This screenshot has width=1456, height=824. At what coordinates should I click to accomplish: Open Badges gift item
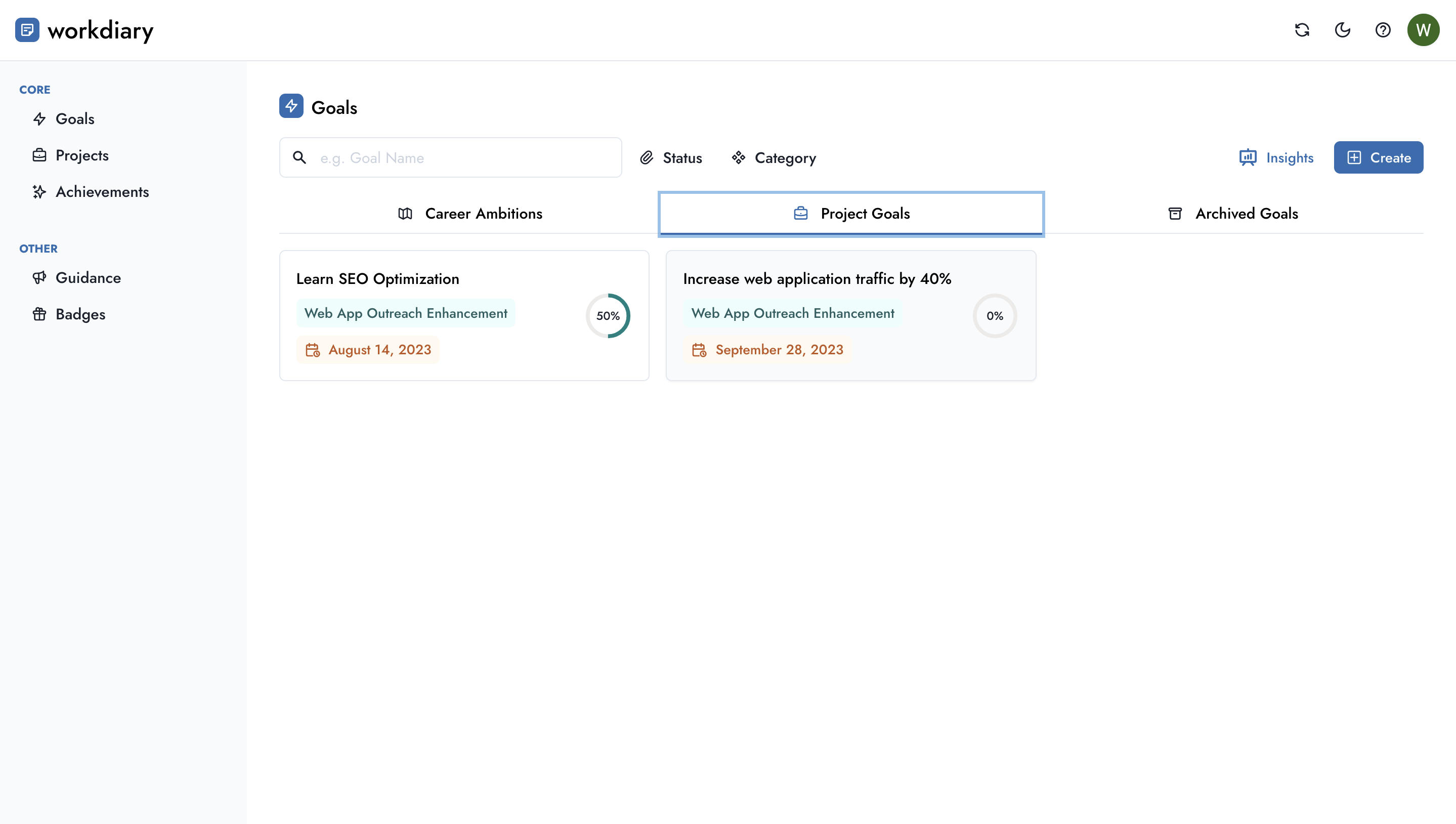tap(80, 314)
